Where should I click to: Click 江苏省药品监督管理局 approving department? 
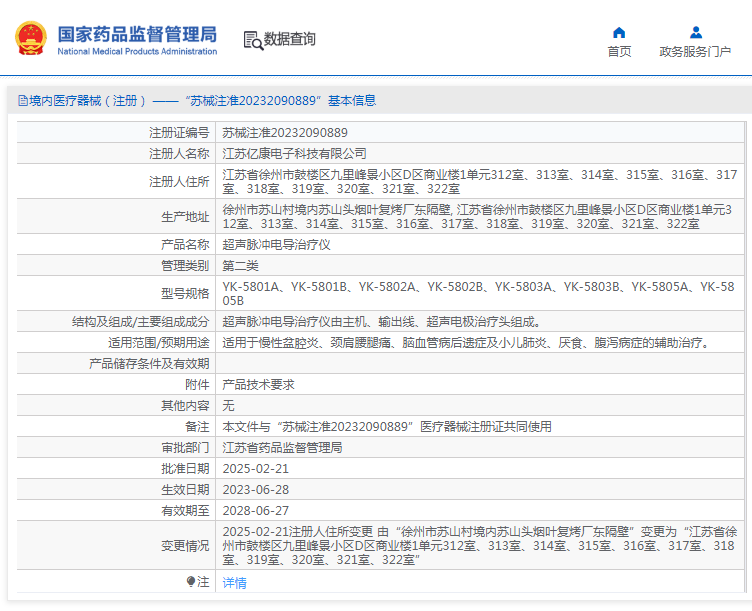coord(282,448)
